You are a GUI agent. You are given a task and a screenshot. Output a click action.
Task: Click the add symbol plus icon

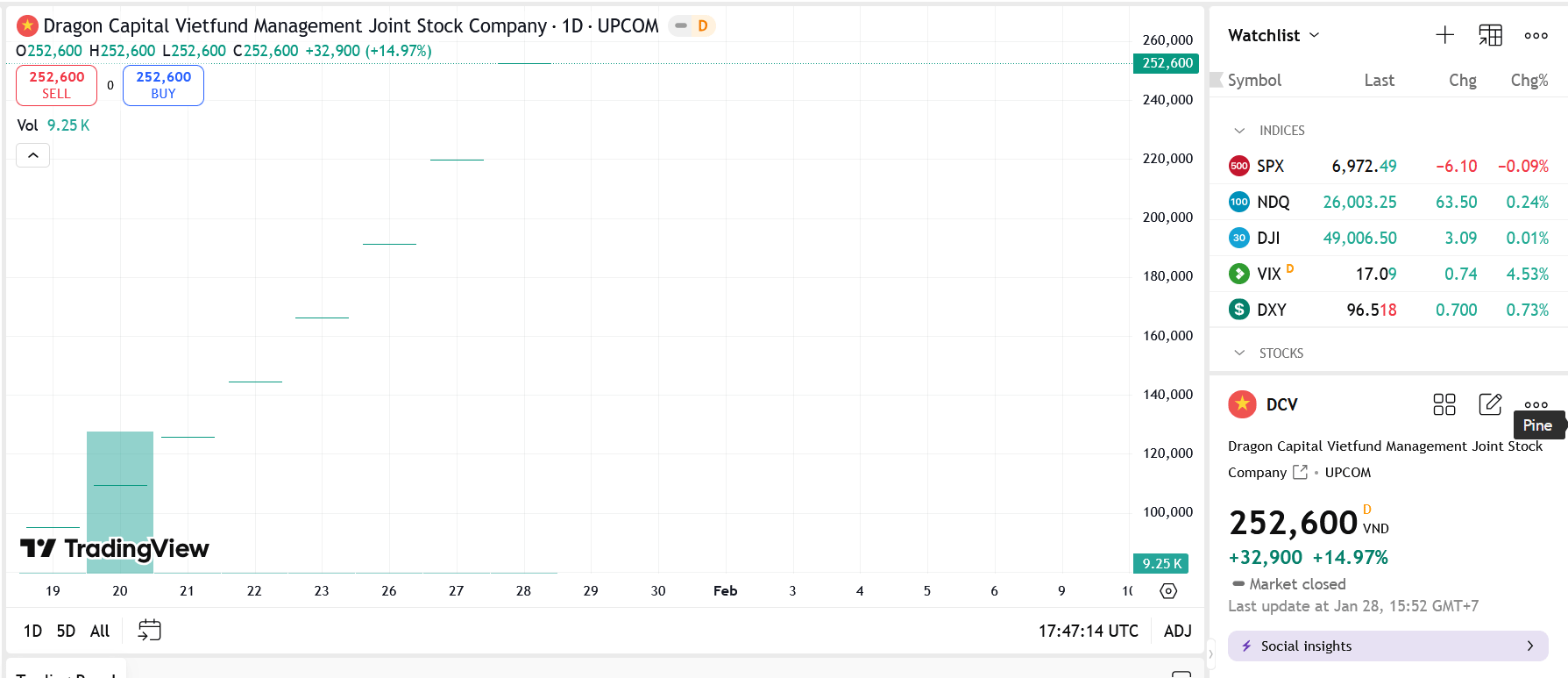(1444, 35)
